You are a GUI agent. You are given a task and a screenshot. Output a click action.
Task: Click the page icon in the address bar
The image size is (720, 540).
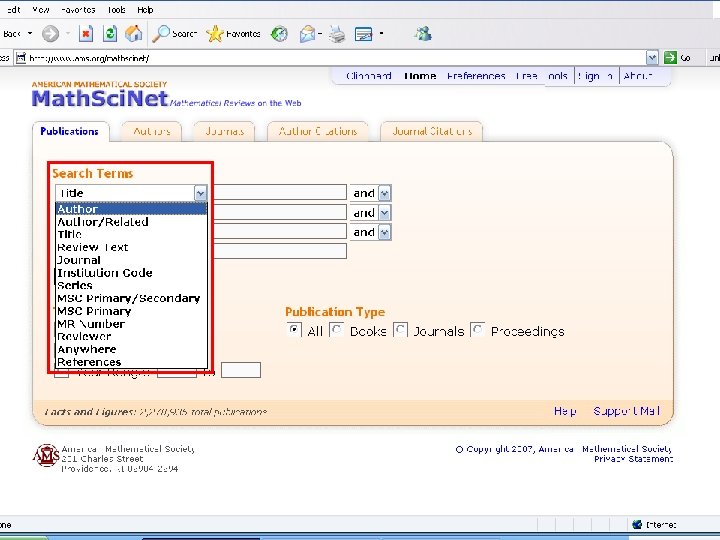tap(21, 58)
